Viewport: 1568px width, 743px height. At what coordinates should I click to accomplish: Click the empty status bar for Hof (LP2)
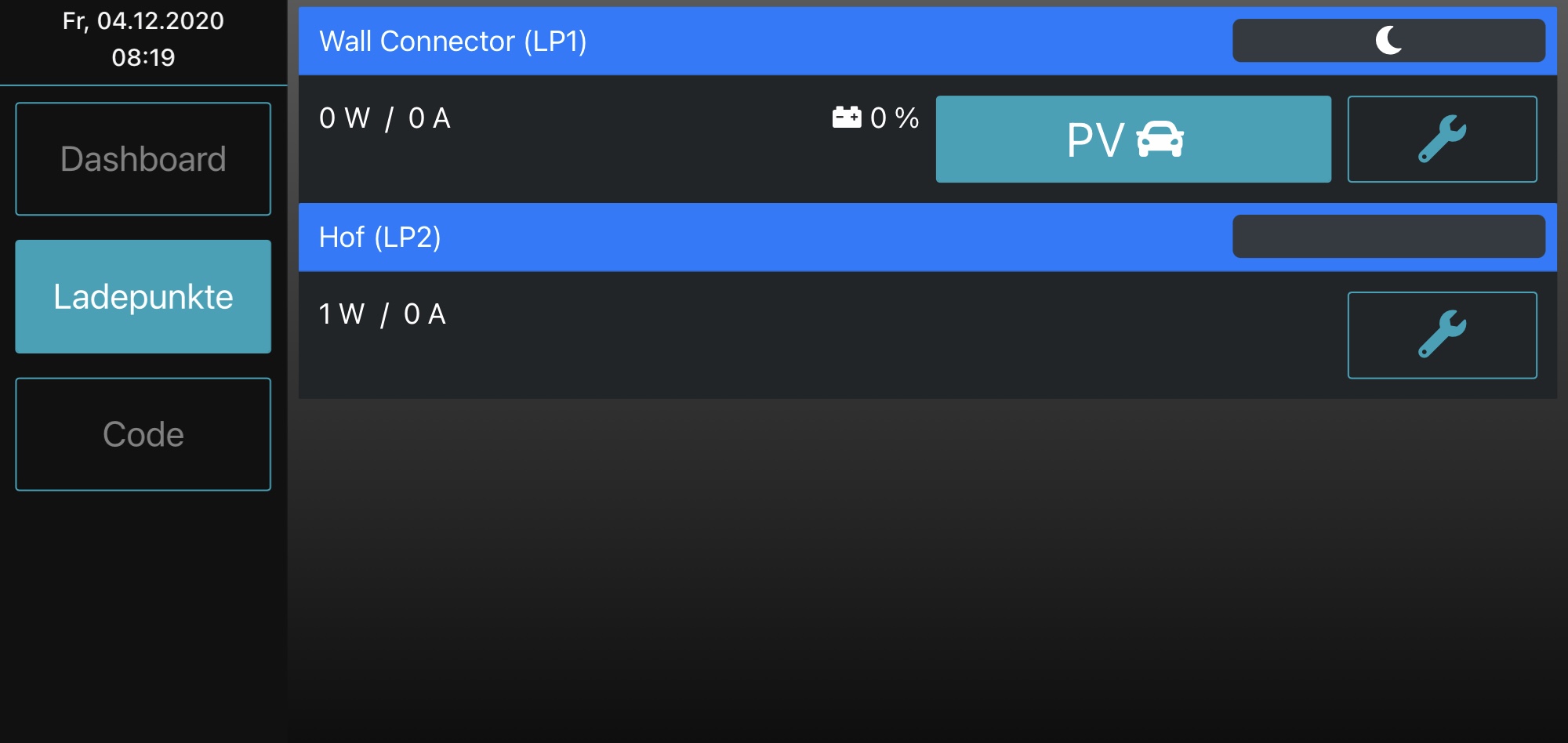pos(1388,236)
